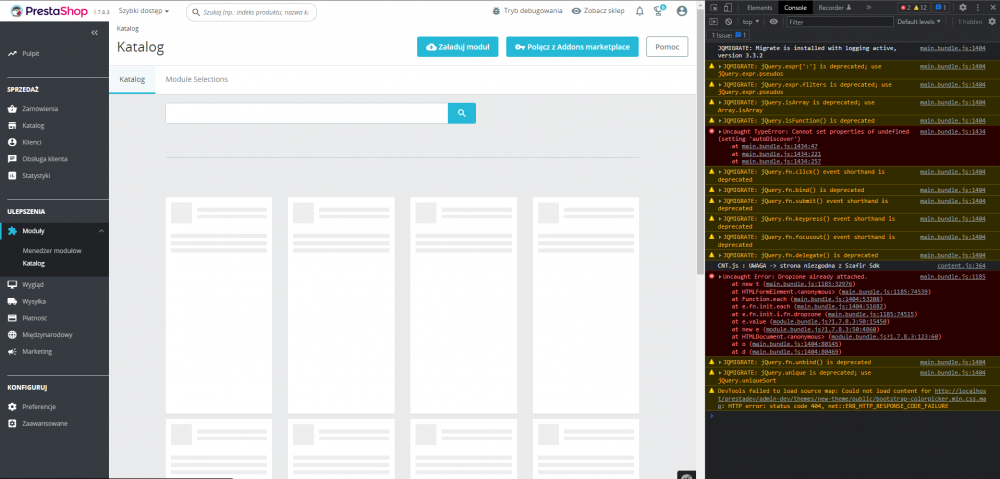1000x479 pixels.
Task: Switch to the Elements tab in DevTools
Action: click(x=760, y=8)
